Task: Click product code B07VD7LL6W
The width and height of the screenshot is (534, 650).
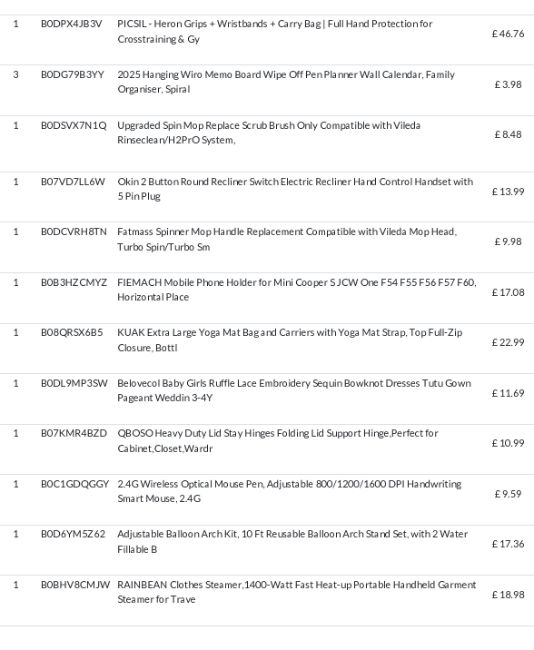Action: [x=73, y=182]
